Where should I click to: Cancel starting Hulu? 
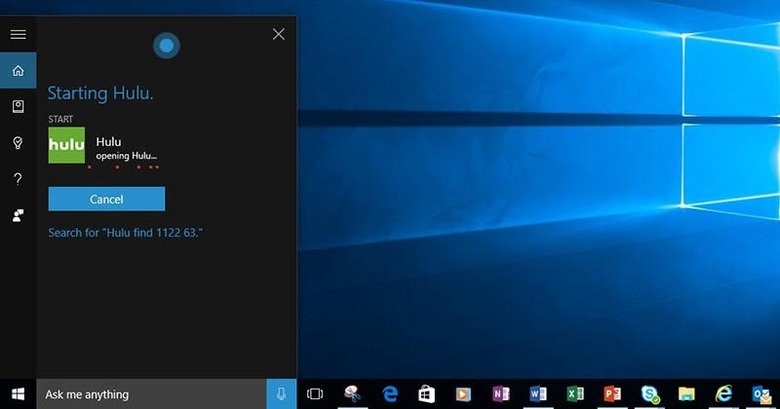[x=106, y=199]
